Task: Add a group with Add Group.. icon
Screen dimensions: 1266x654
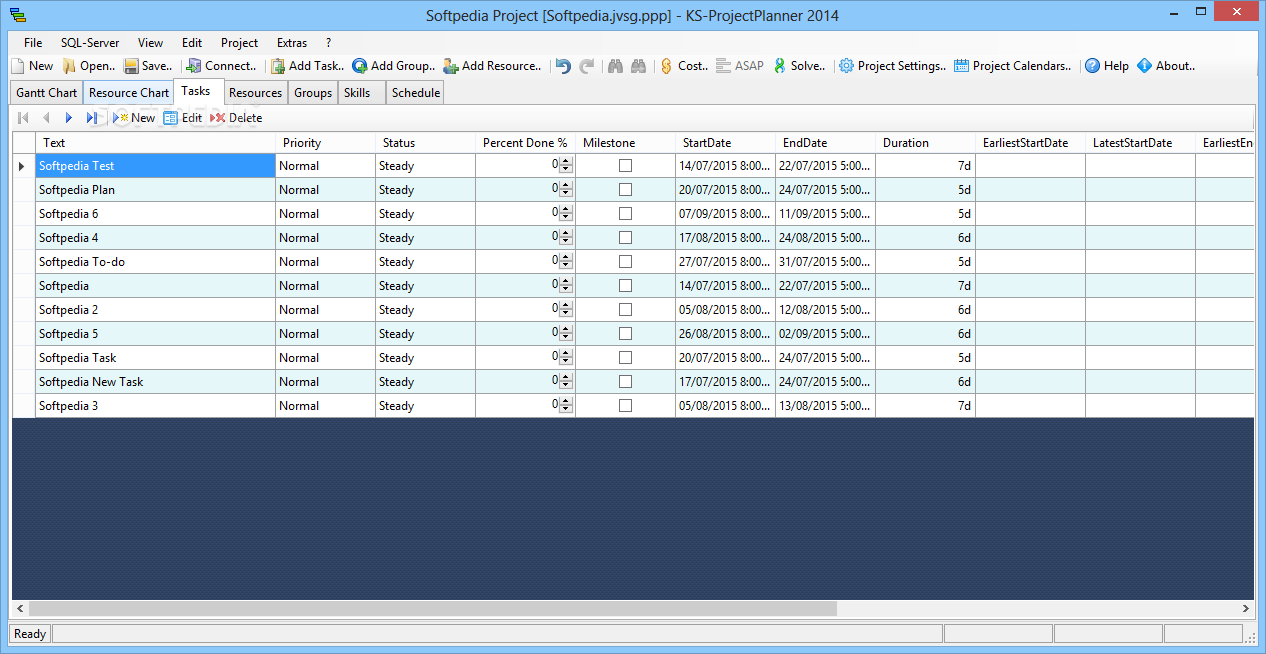Action: pyautogui.click(x=359, y=66)
